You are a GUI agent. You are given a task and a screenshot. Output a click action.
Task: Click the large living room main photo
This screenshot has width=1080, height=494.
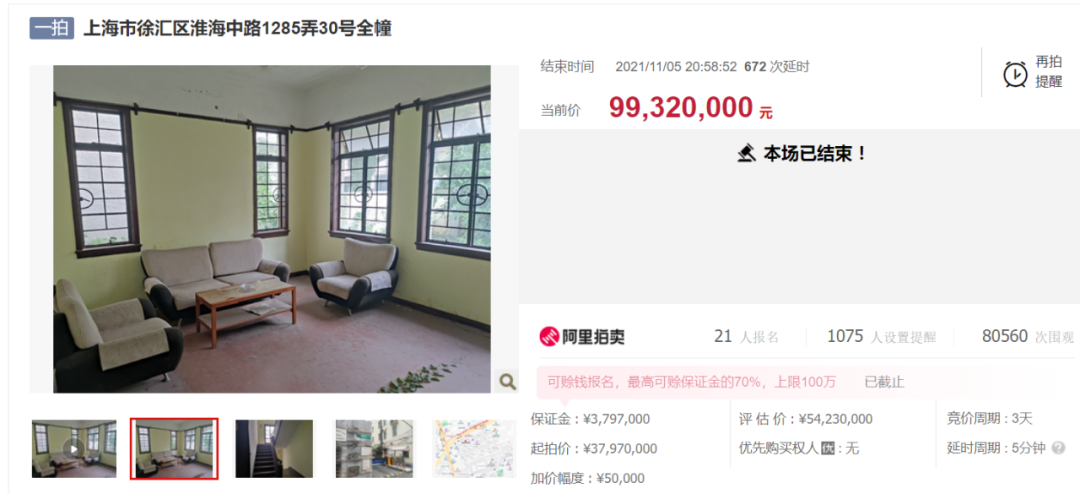272,229
